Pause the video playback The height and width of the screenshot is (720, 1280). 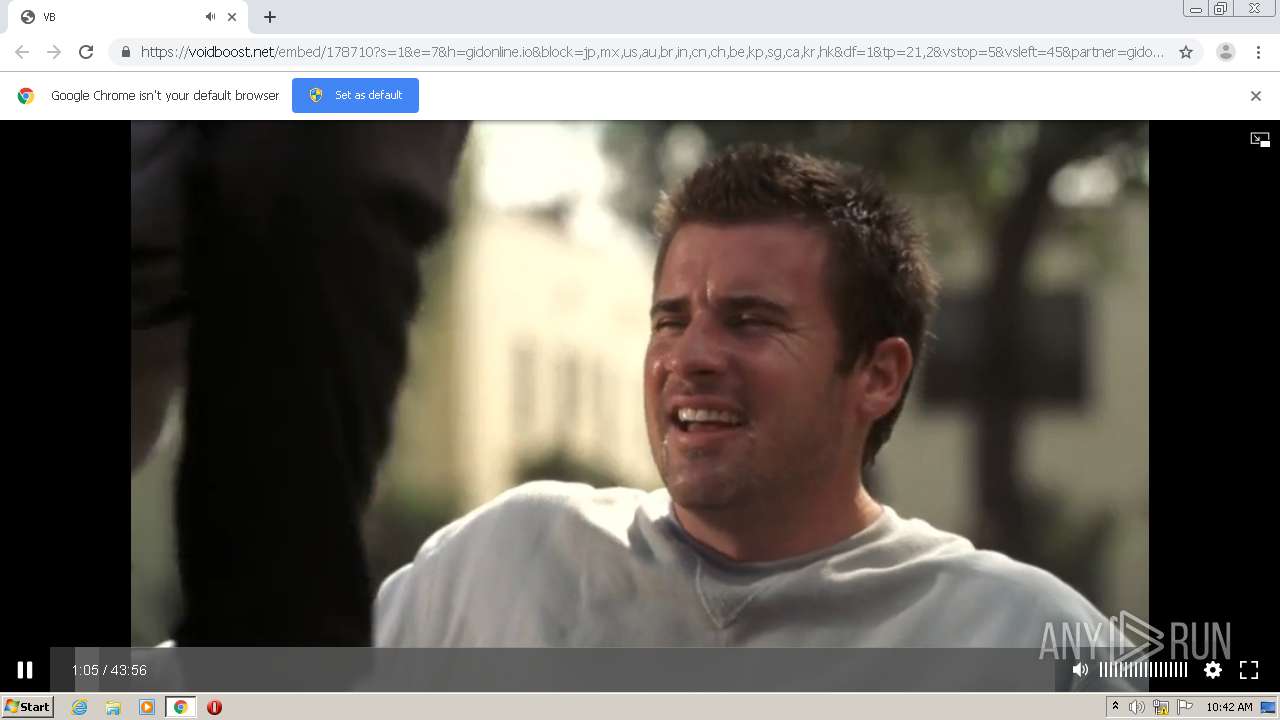pyautogui.click(x=25, y=670)
